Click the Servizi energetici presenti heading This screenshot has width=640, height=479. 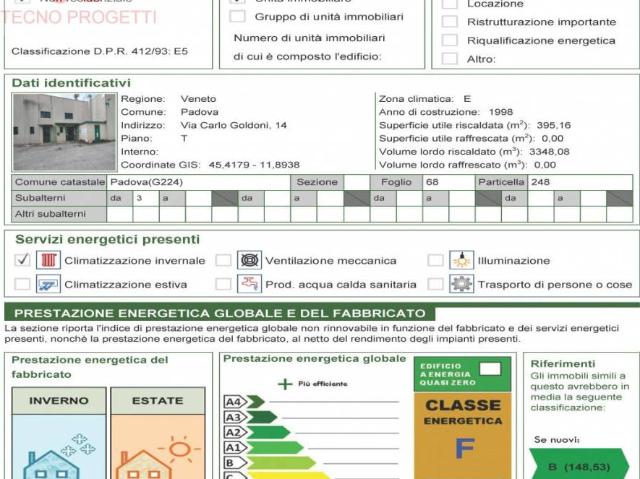point(107,239)
